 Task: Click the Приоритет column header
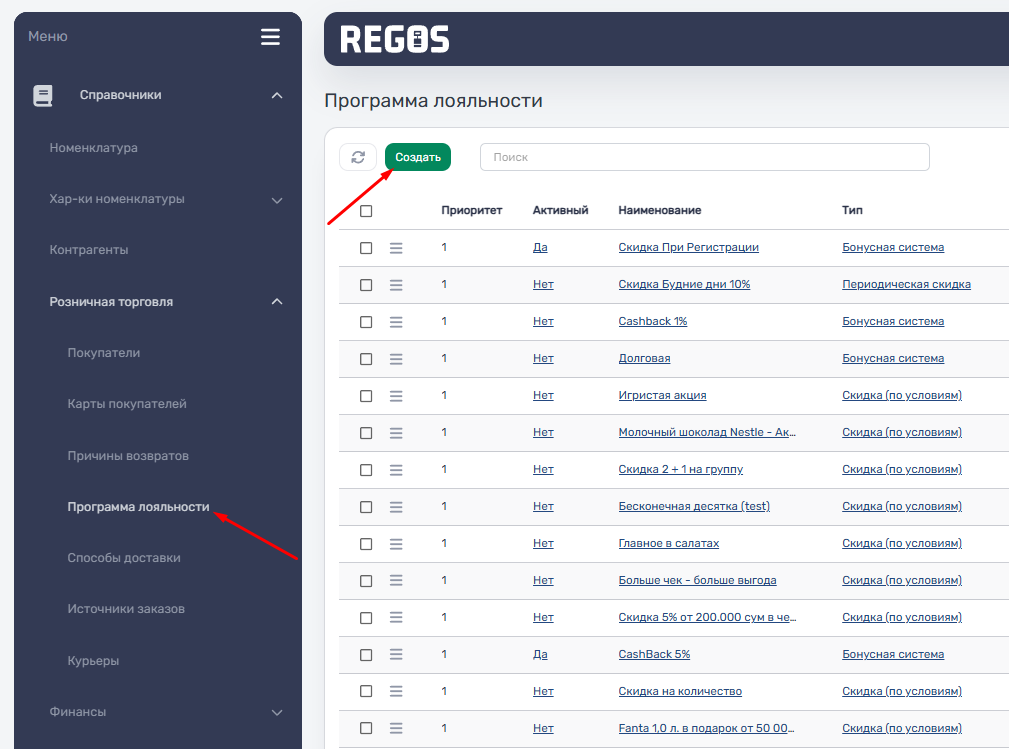pos(471,211)
